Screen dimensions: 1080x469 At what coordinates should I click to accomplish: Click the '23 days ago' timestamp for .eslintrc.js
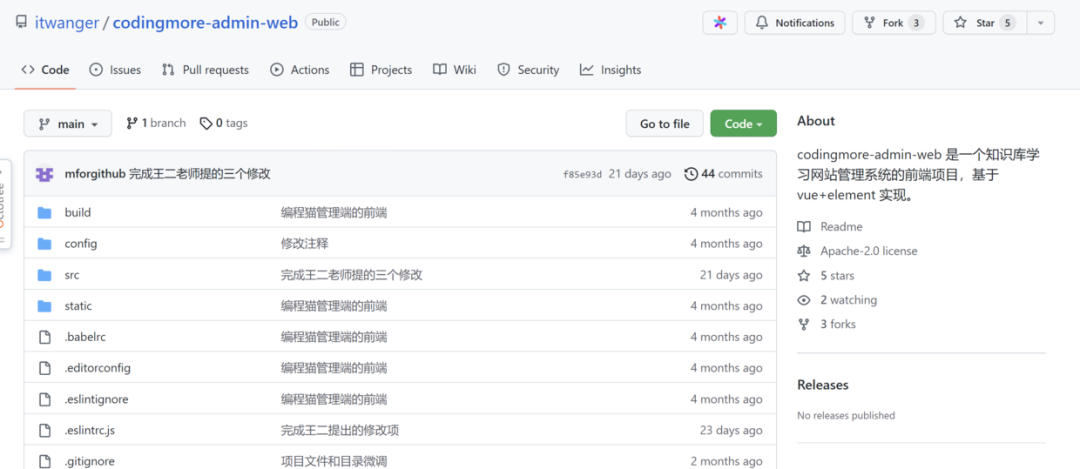point(731,430)
